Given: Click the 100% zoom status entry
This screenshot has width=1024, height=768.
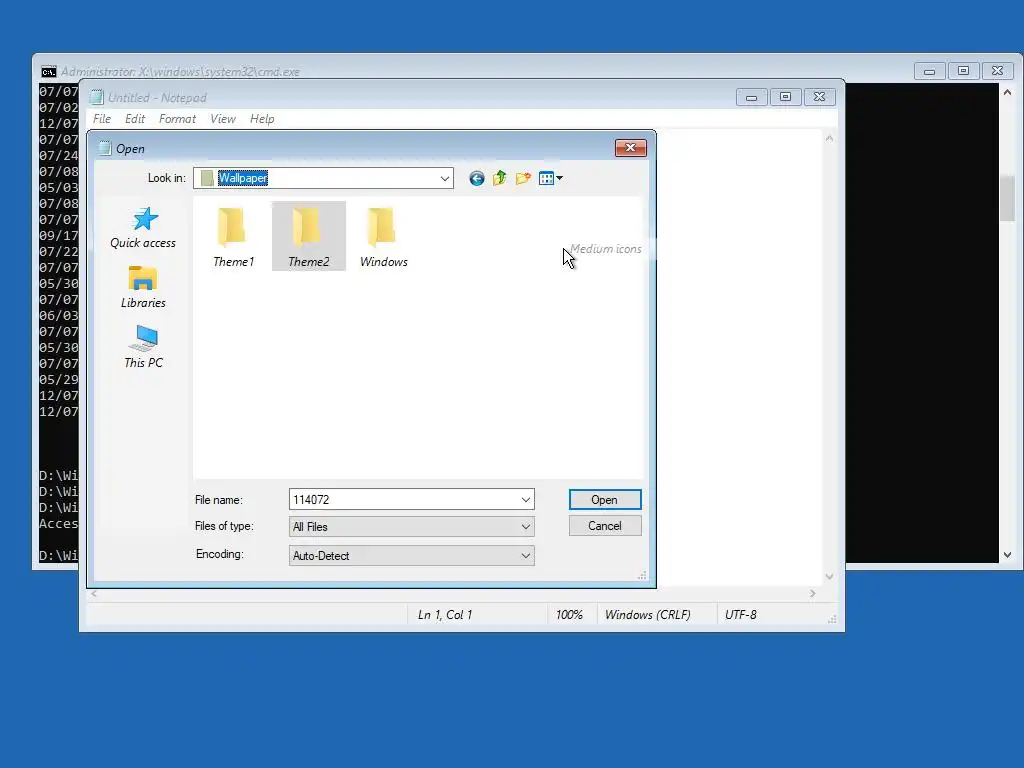Looking at the screenshot, I should 569,615.
